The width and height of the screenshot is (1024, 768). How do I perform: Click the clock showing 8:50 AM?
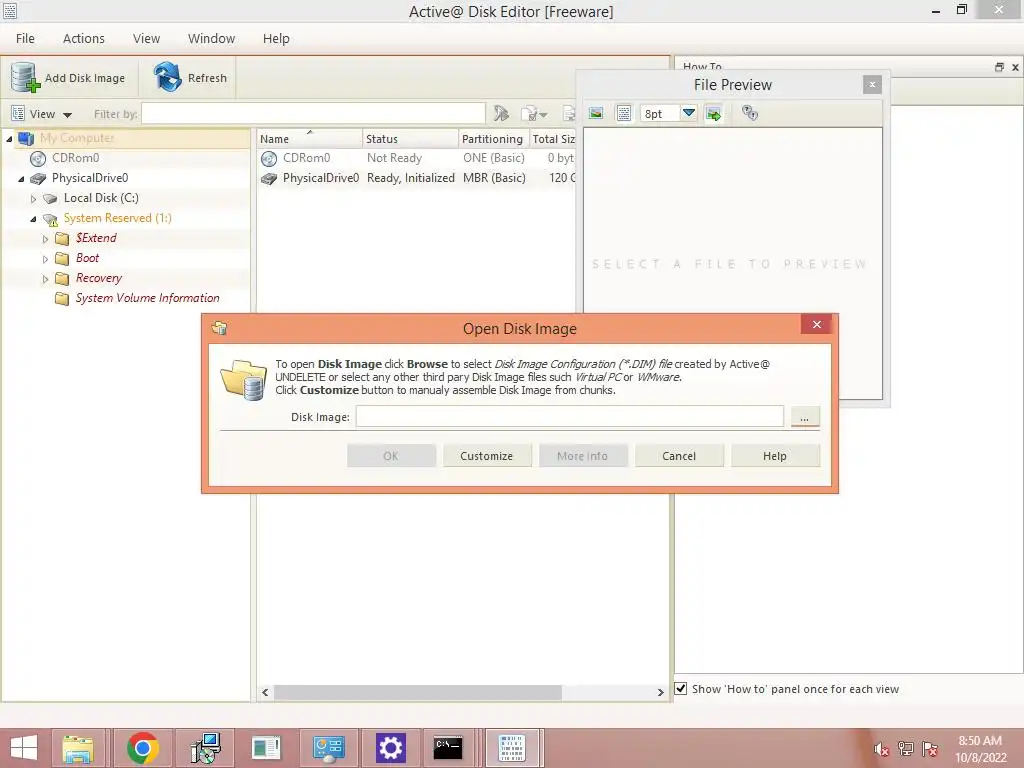tap(980, 741)
